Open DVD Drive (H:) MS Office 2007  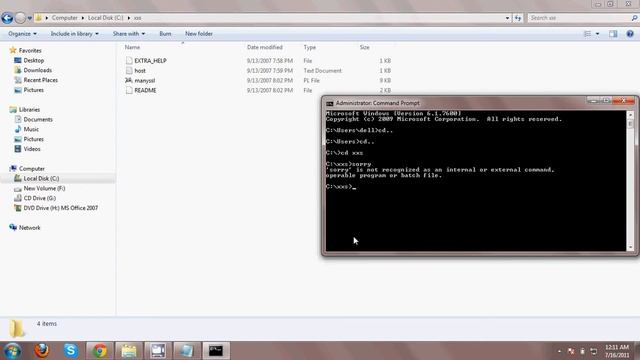click(x=60, y=208)
